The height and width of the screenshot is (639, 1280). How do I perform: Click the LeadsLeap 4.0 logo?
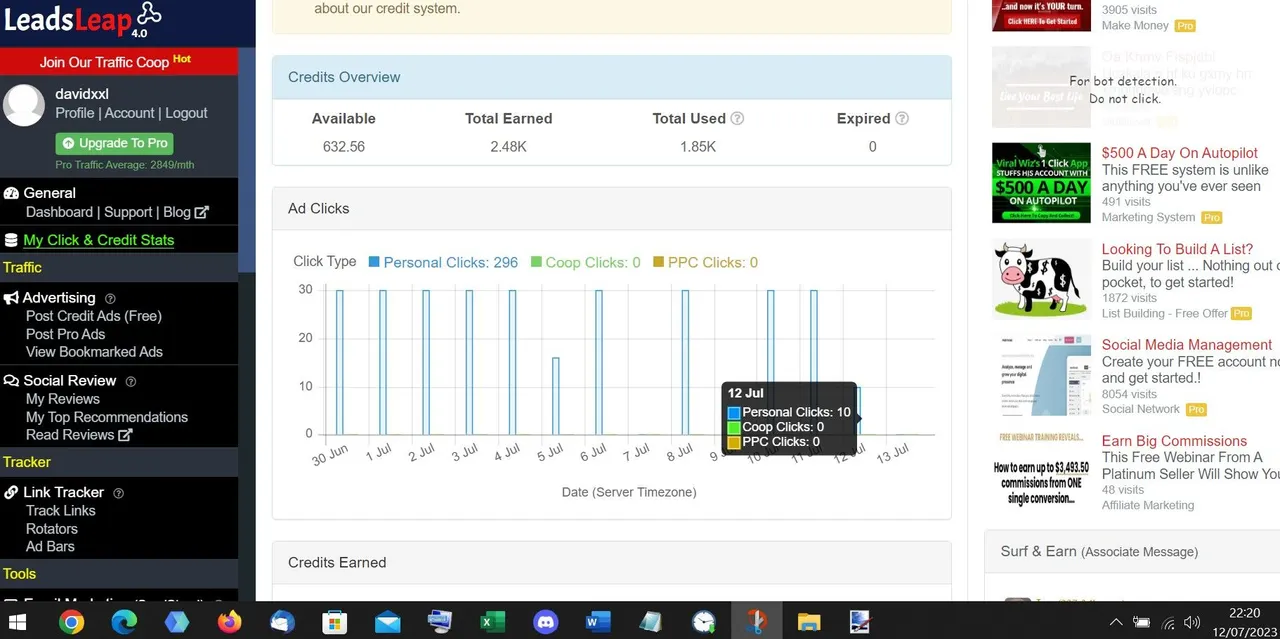click(x=83, y=19)
